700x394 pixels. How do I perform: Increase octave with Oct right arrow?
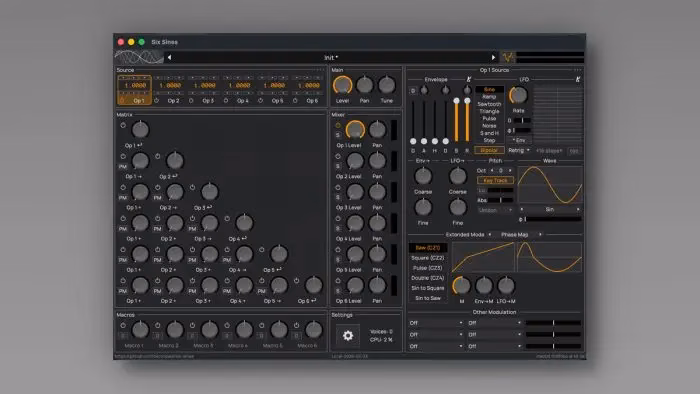(x=510, y=170)
